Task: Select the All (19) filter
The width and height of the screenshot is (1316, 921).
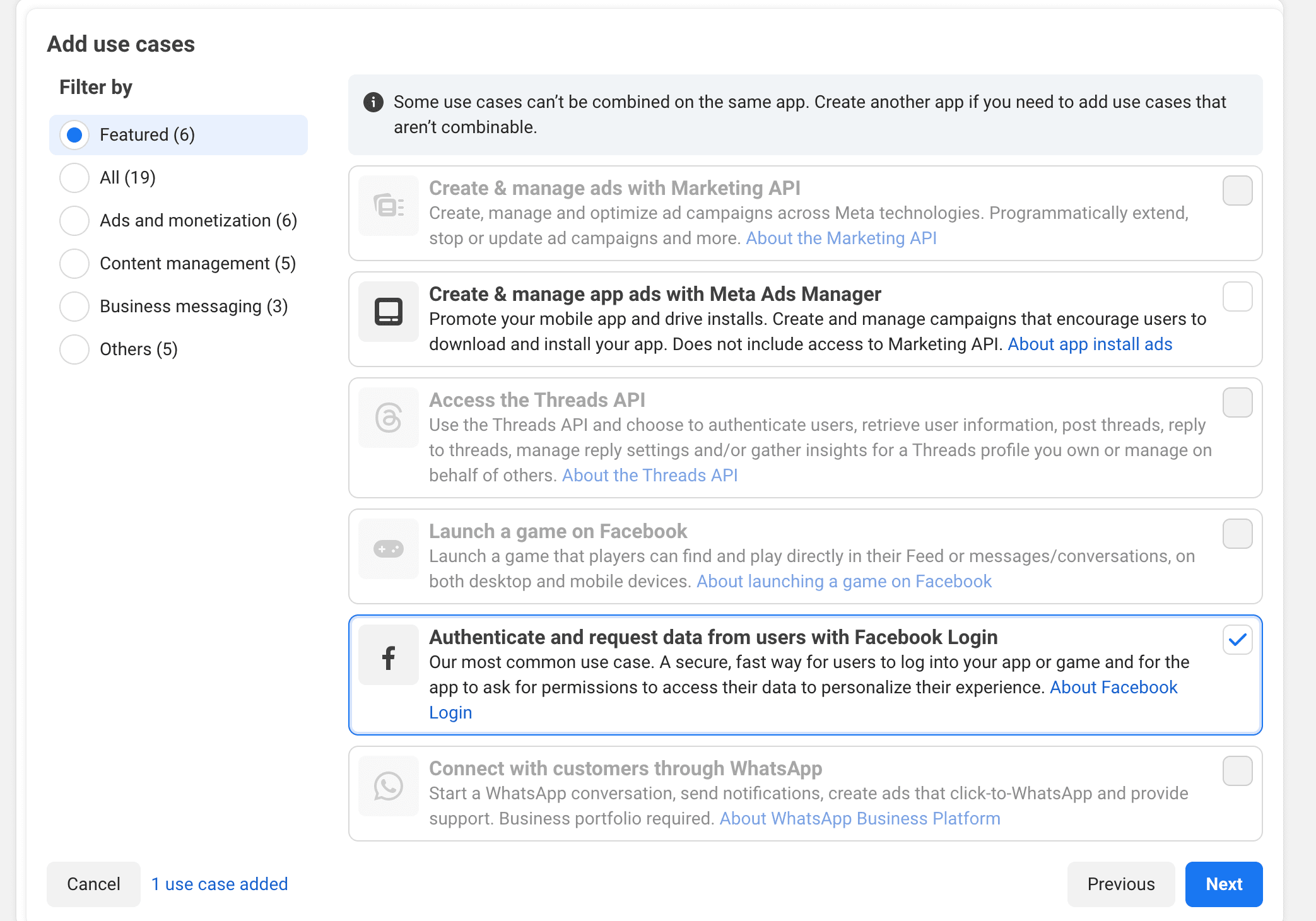Action: point(74,178)
